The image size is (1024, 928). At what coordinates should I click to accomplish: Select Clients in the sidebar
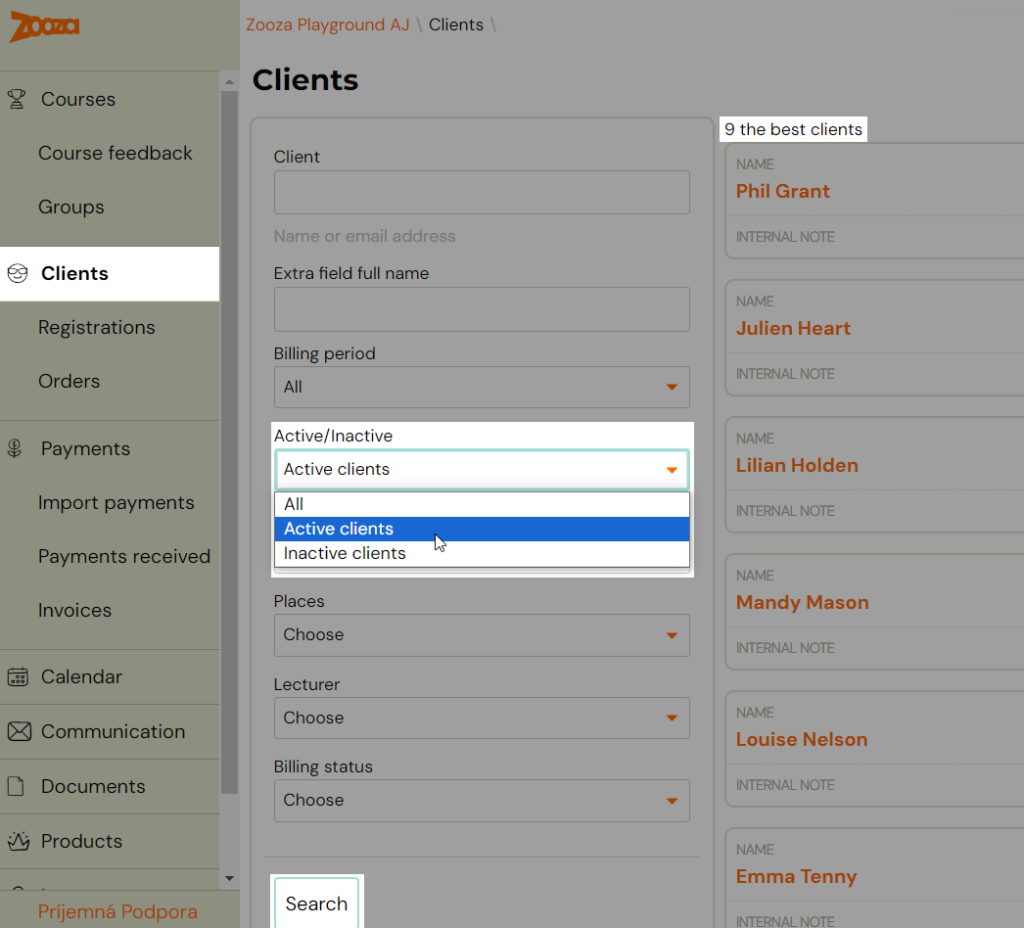tap(110, 274)
